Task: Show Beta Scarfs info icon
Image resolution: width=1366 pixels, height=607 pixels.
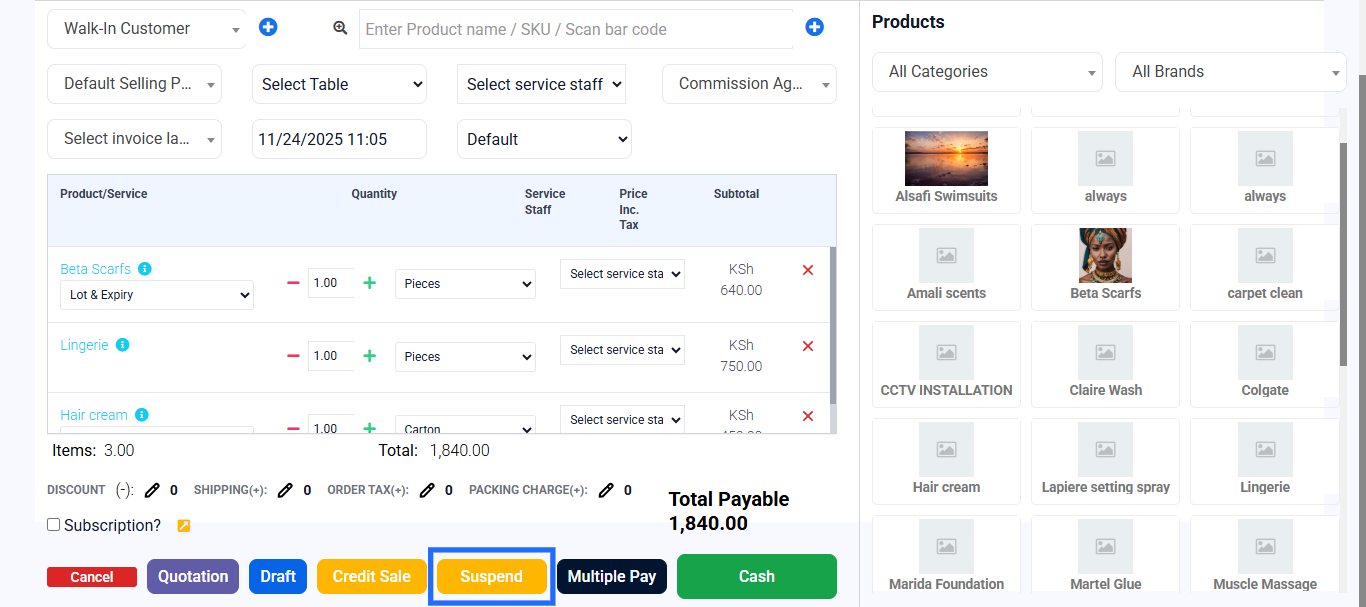Action: pyautogui.click(x=145, y=268)
